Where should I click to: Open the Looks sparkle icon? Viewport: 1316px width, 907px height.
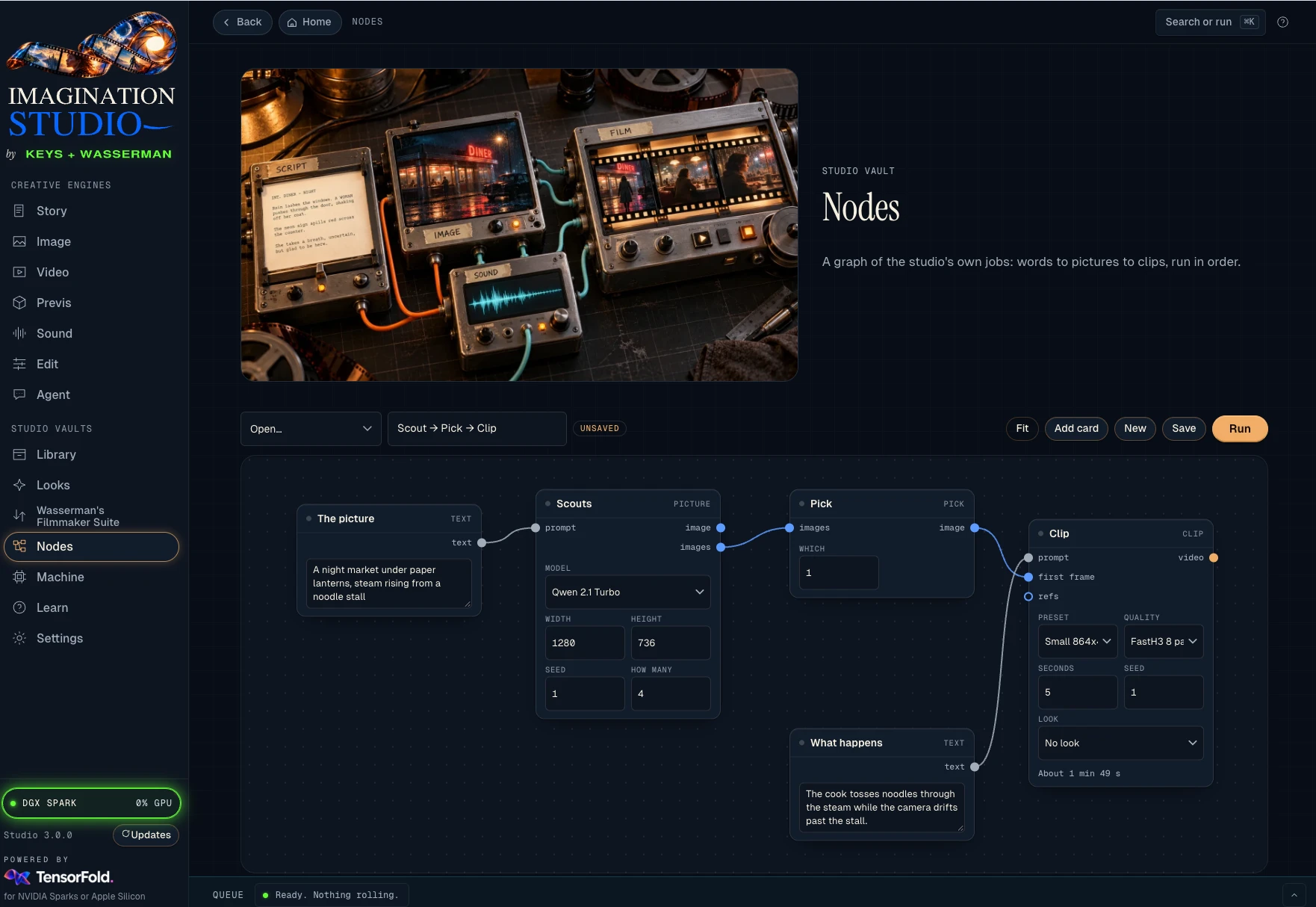pyautogui.click(x=19, y=485)
